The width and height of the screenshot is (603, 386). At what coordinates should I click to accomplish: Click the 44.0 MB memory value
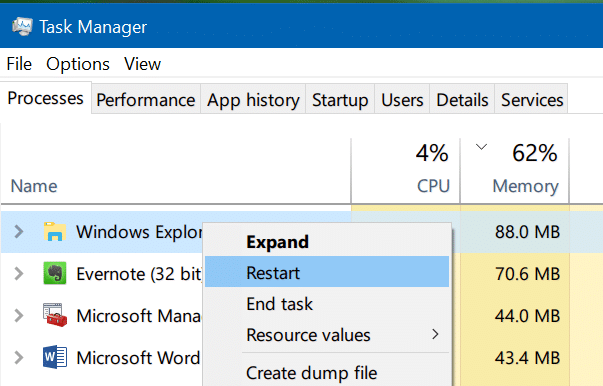[527, 316]
